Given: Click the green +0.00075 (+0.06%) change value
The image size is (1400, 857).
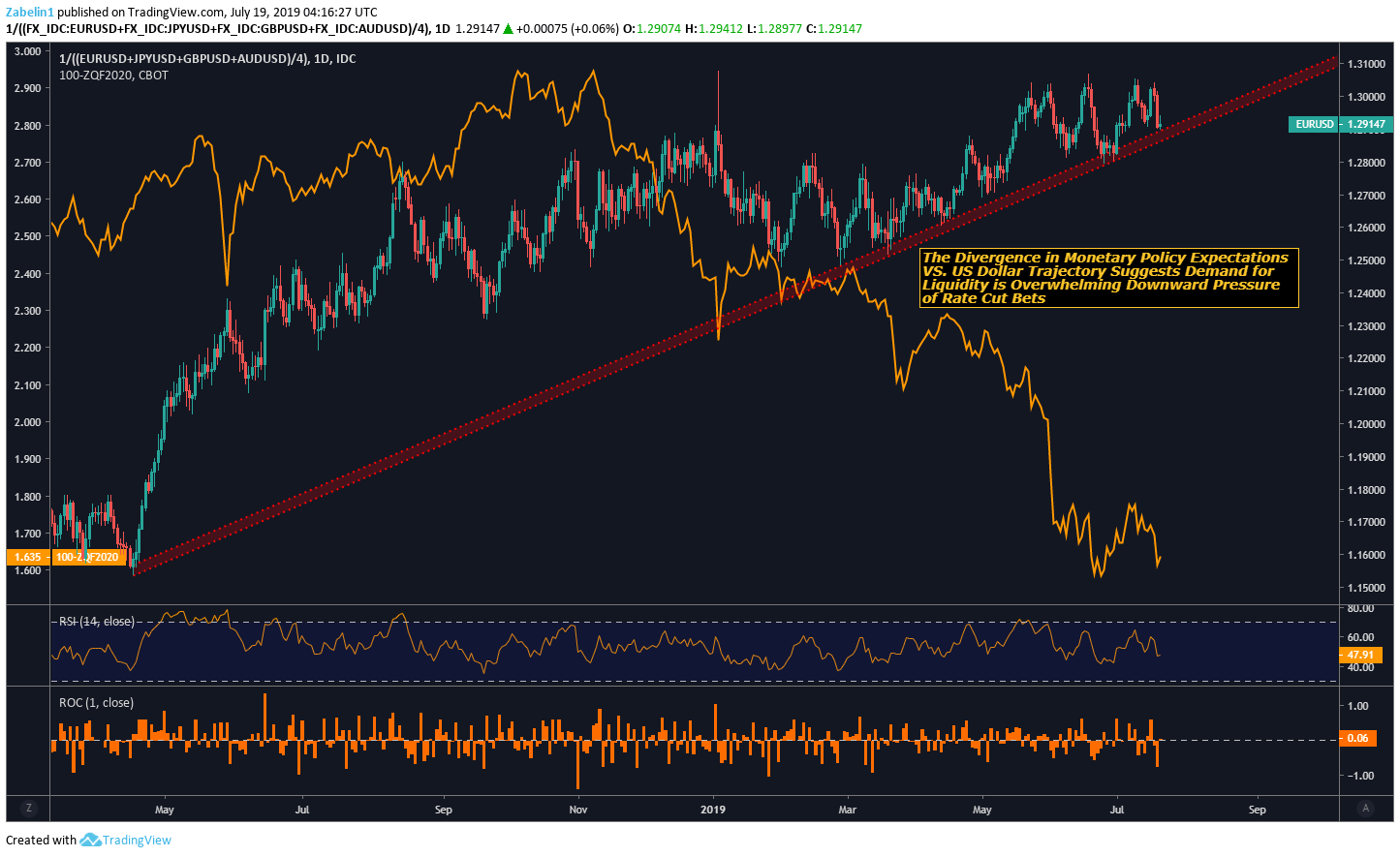Looking at the screenshot, I should coord(567,28).
